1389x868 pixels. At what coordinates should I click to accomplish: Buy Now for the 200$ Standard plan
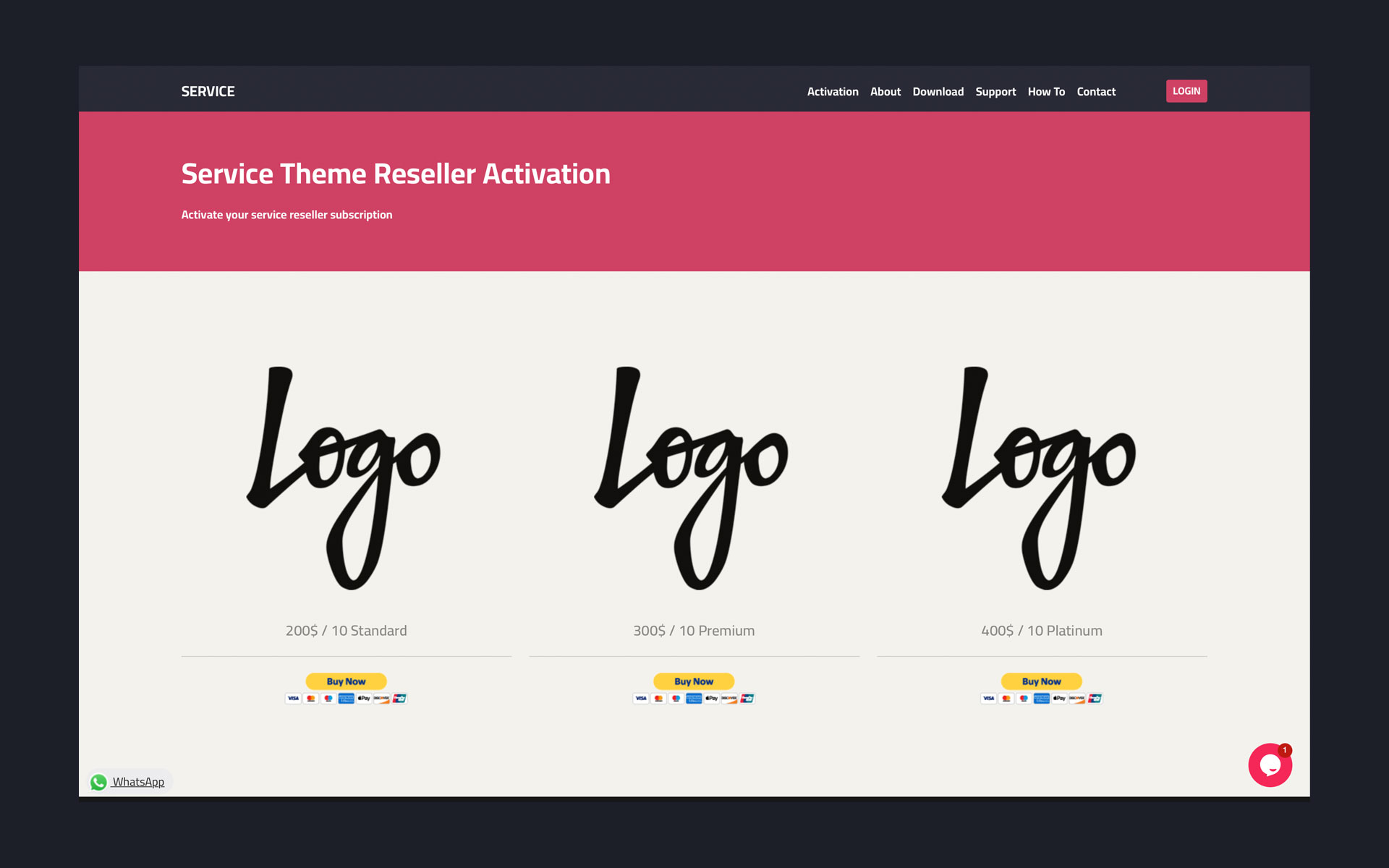346,681
